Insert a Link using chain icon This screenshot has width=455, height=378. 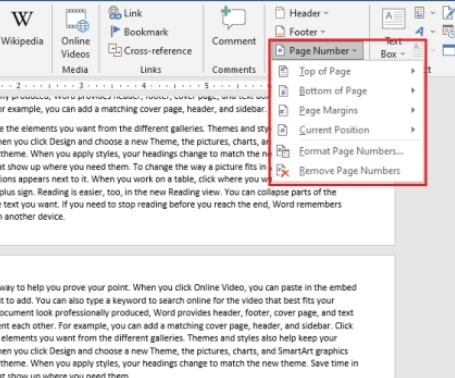(x=114, y=13)
